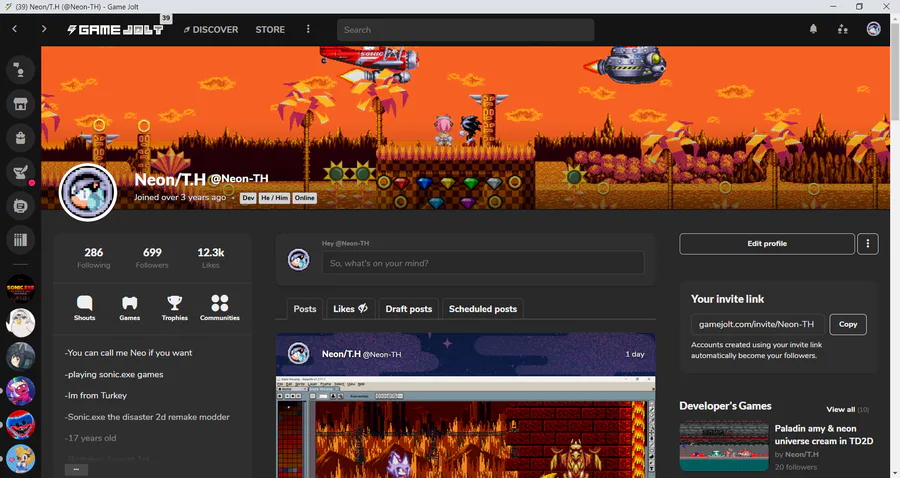Click the '1 day' post timestamp
This screenshot has width=900, height=478.
[635, 354]
